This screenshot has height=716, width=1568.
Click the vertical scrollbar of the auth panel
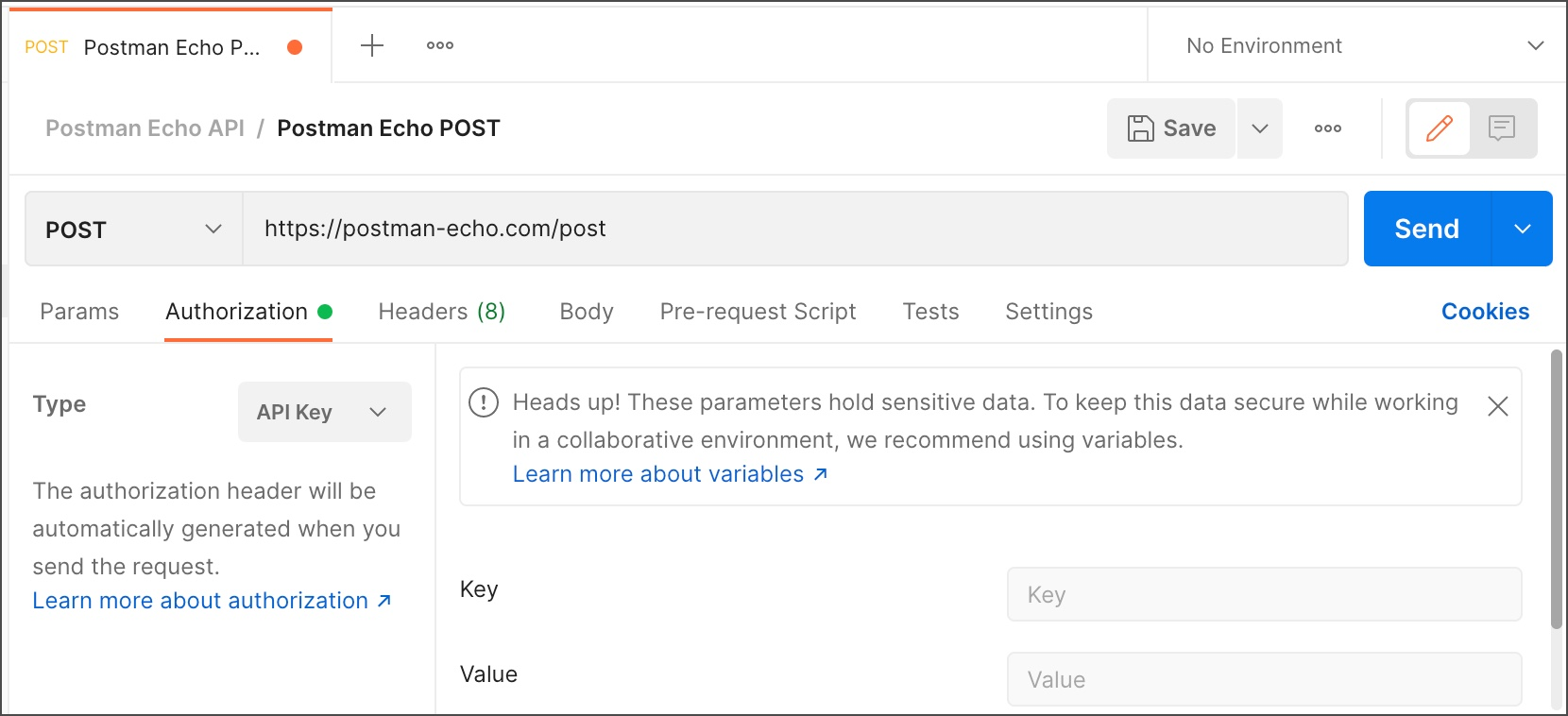click(1557, 489)
